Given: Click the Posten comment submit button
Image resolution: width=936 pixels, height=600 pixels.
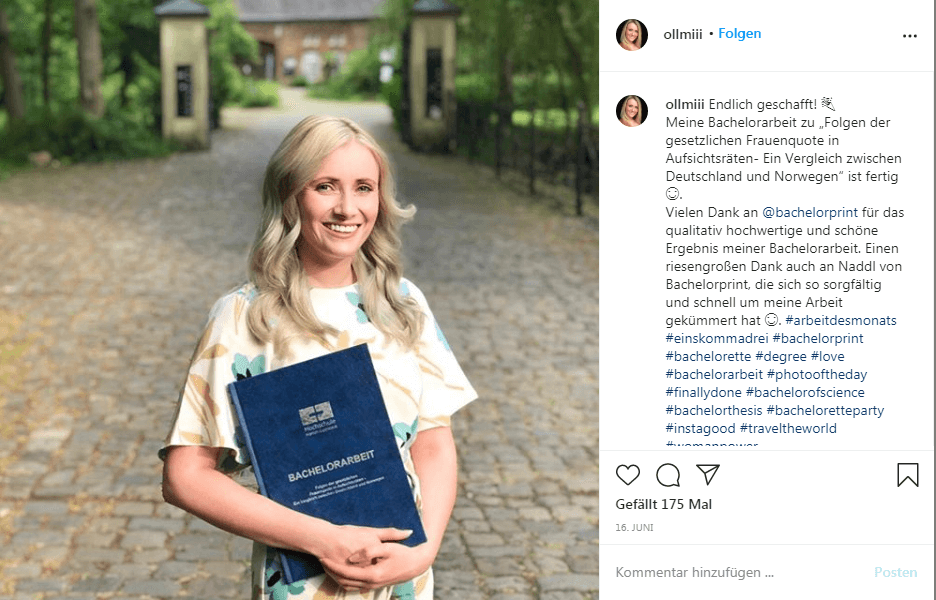Looking at the screenshot, I should click(895, 573).
